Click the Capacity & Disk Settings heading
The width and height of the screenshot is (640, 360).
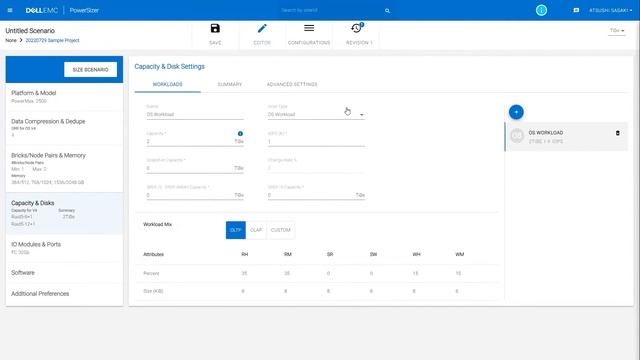(169, 67)
